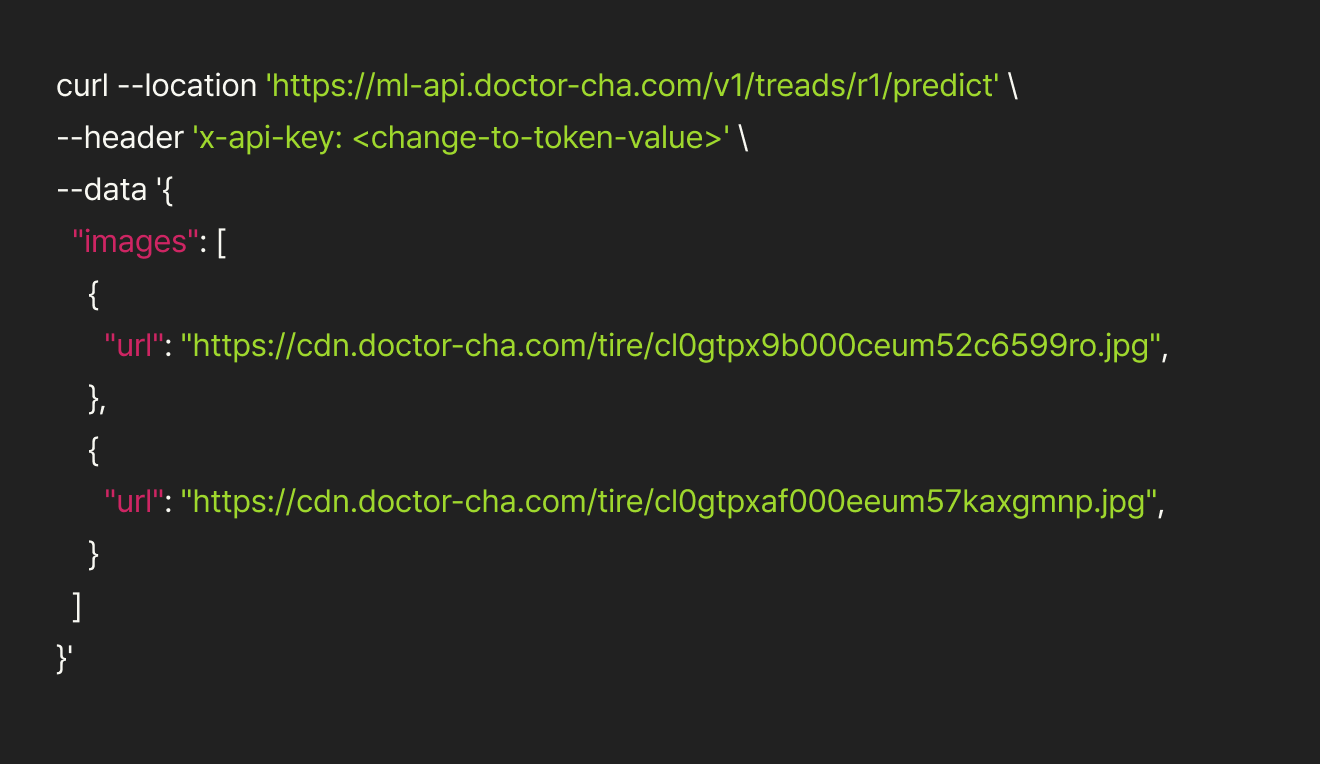
Task: Click the second image object's opening brace
Action: pos(94,450)
